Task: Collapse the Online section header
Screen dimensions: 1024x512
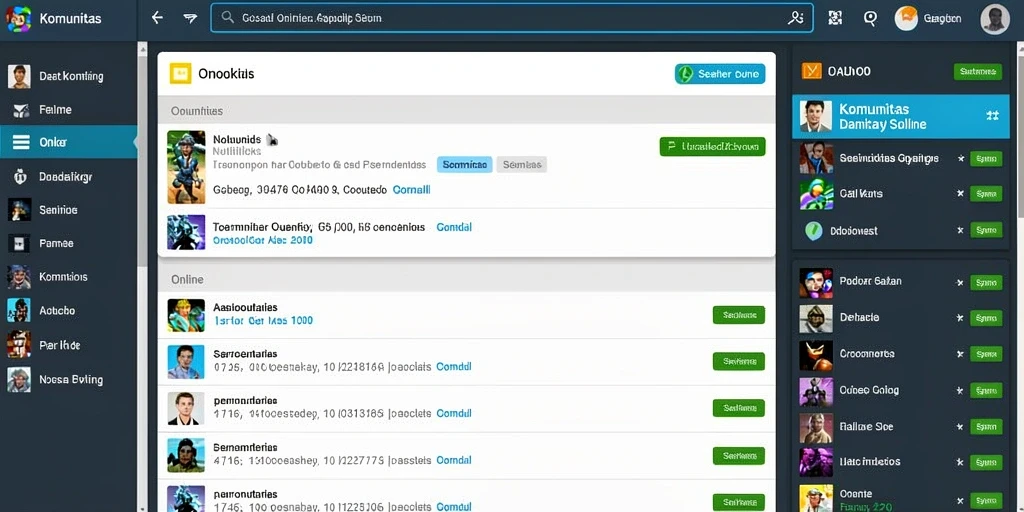Action: [466, 280]
